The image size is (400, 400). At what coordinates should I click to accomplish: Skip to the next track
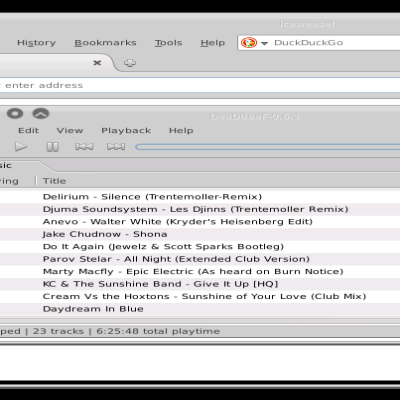(x=116, y=147)
